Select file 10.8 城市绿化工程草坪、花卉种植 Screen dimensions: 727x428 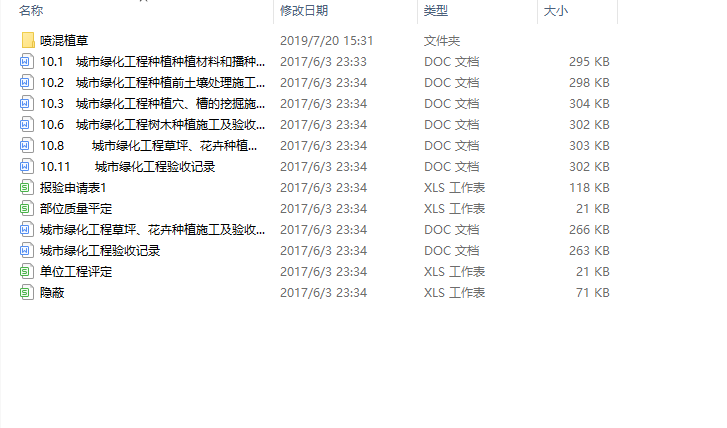click(148, 146)
